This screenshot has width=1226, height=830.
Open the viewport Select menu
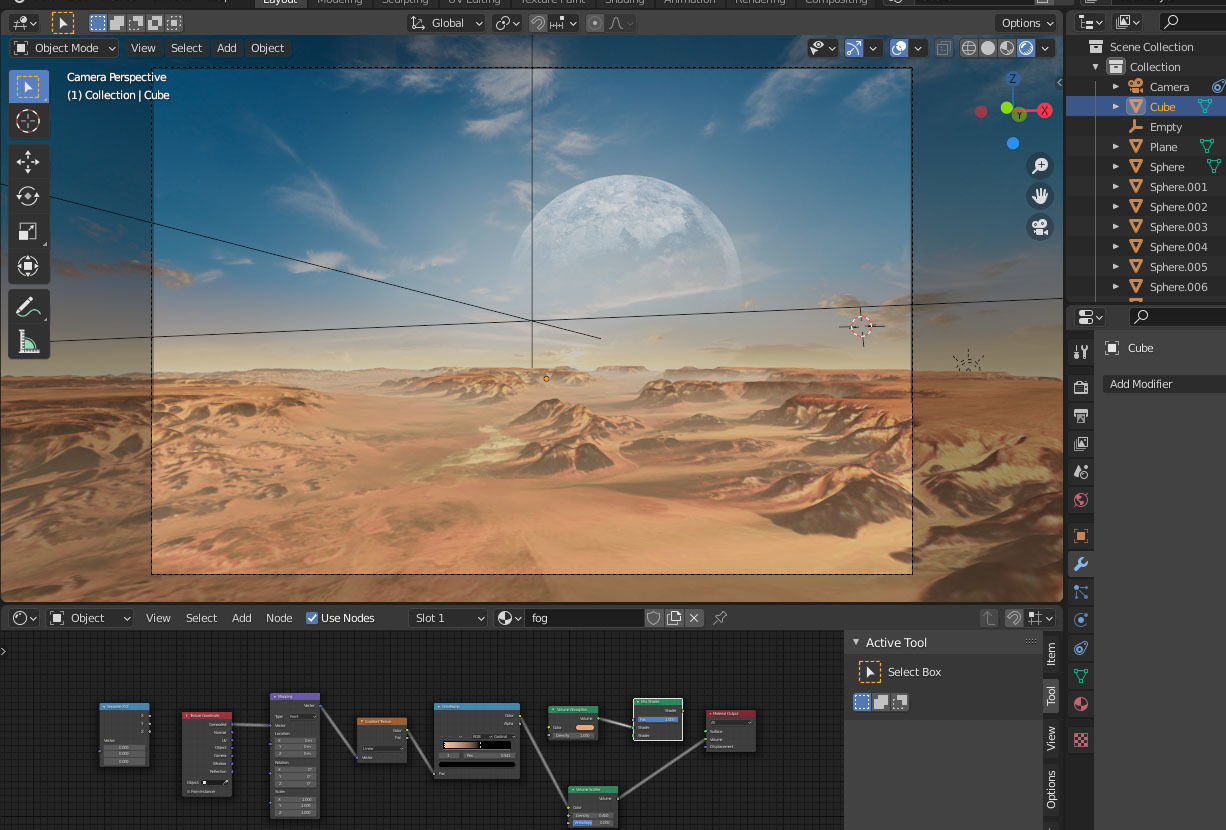(186, 48)
